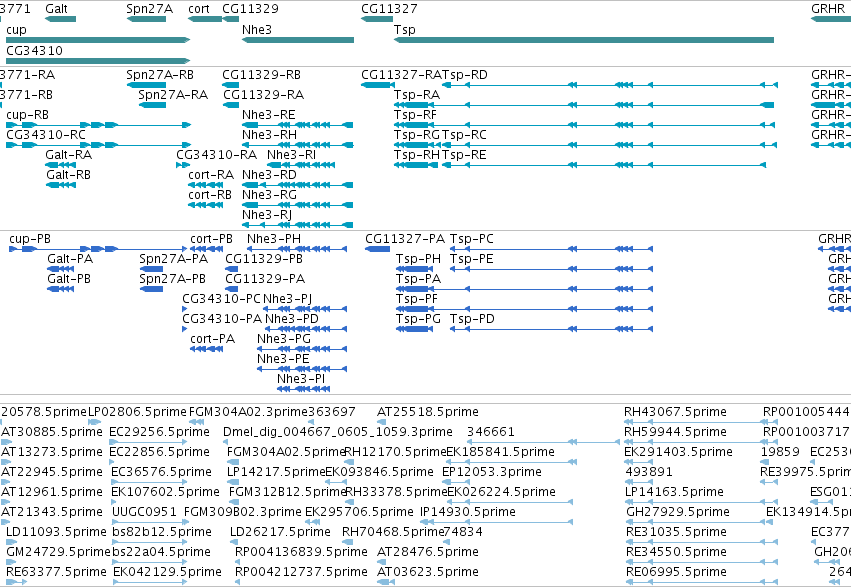Select the EC29256.5prime EST label
Image resolution: width=851 pixels, height=587 pixels.
pos(159,432)
